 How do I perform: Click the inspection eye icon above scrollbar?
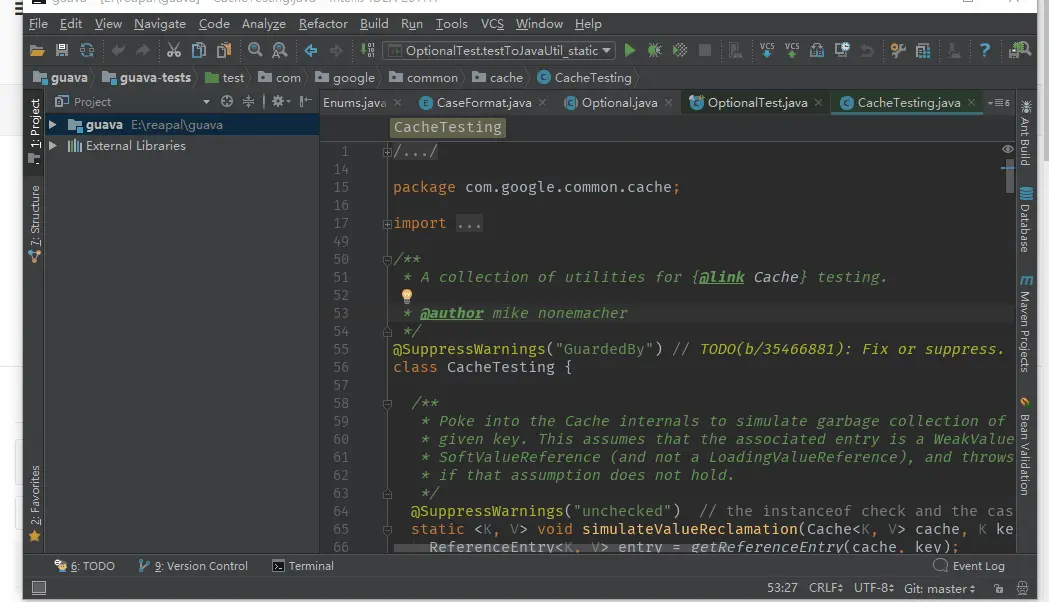point(1008,149)
